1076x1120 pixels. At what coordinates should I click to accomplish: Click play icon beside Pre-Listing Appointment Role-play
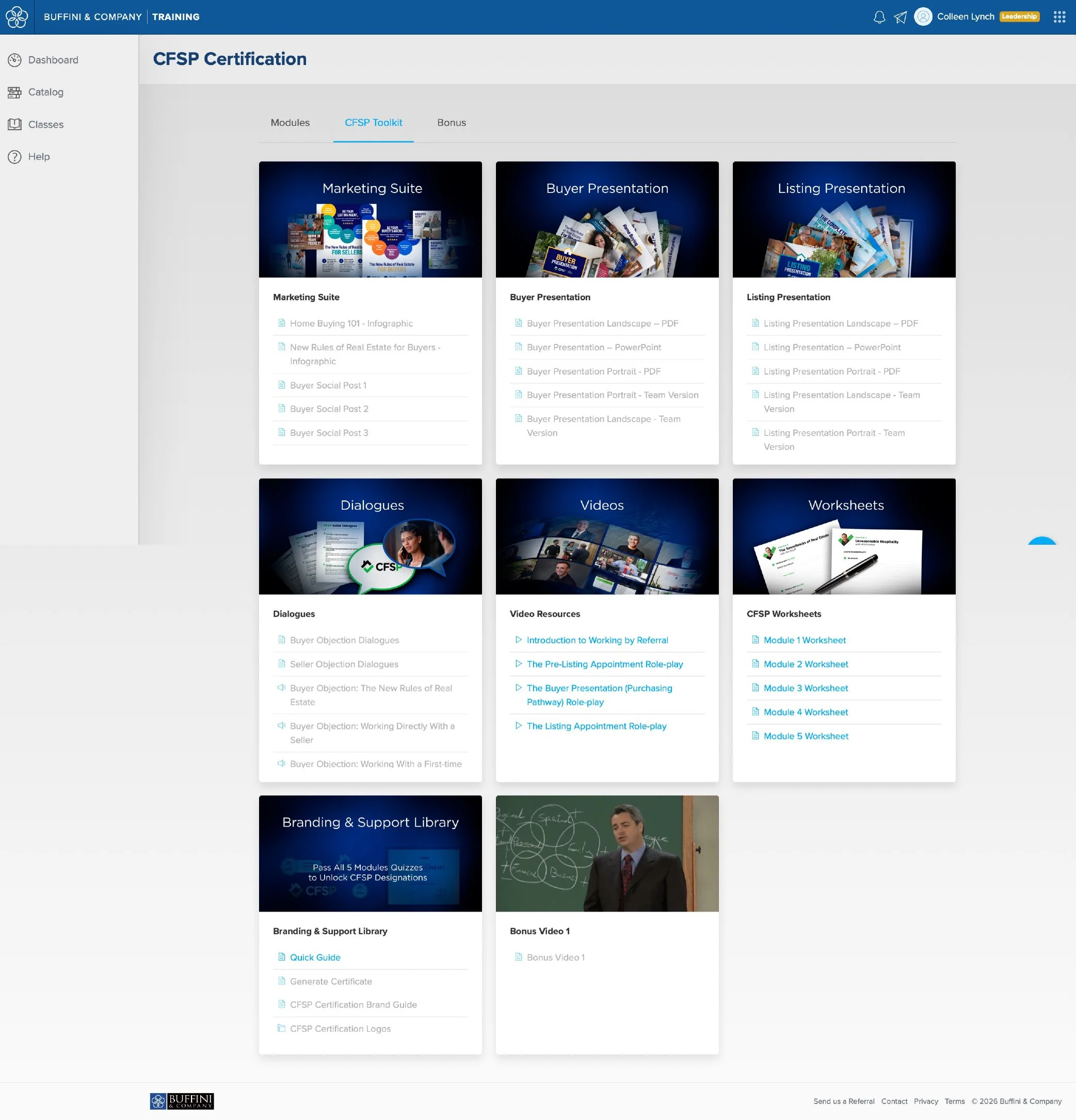519,663
